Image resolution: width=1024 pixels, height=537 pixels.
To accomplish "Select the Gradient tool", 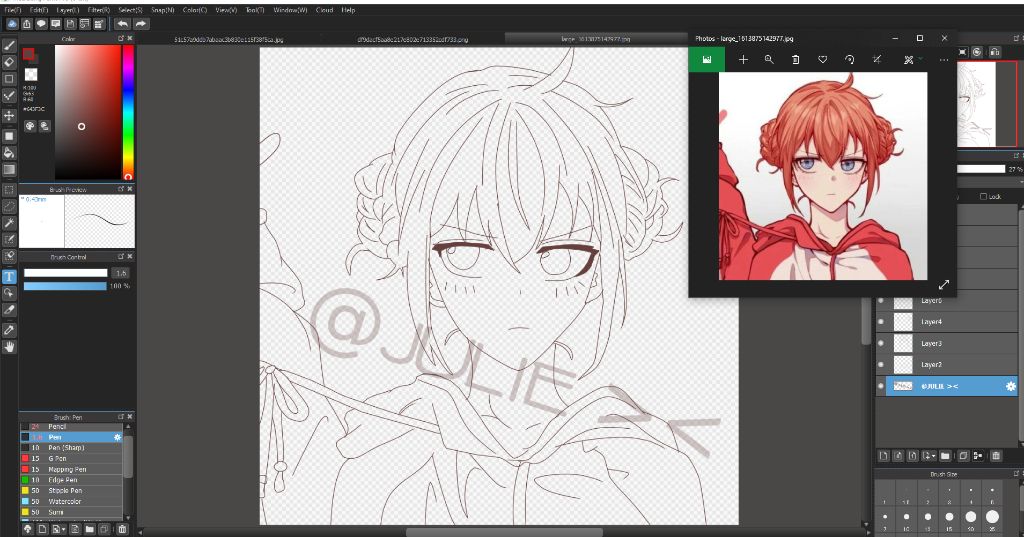I will pos(9,170).
